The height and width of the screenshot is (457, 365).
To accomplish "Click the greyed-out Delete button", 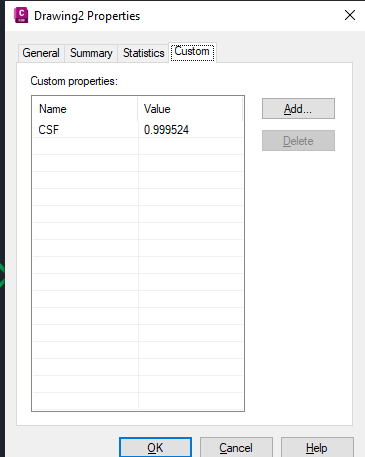I will click(298, 140).
